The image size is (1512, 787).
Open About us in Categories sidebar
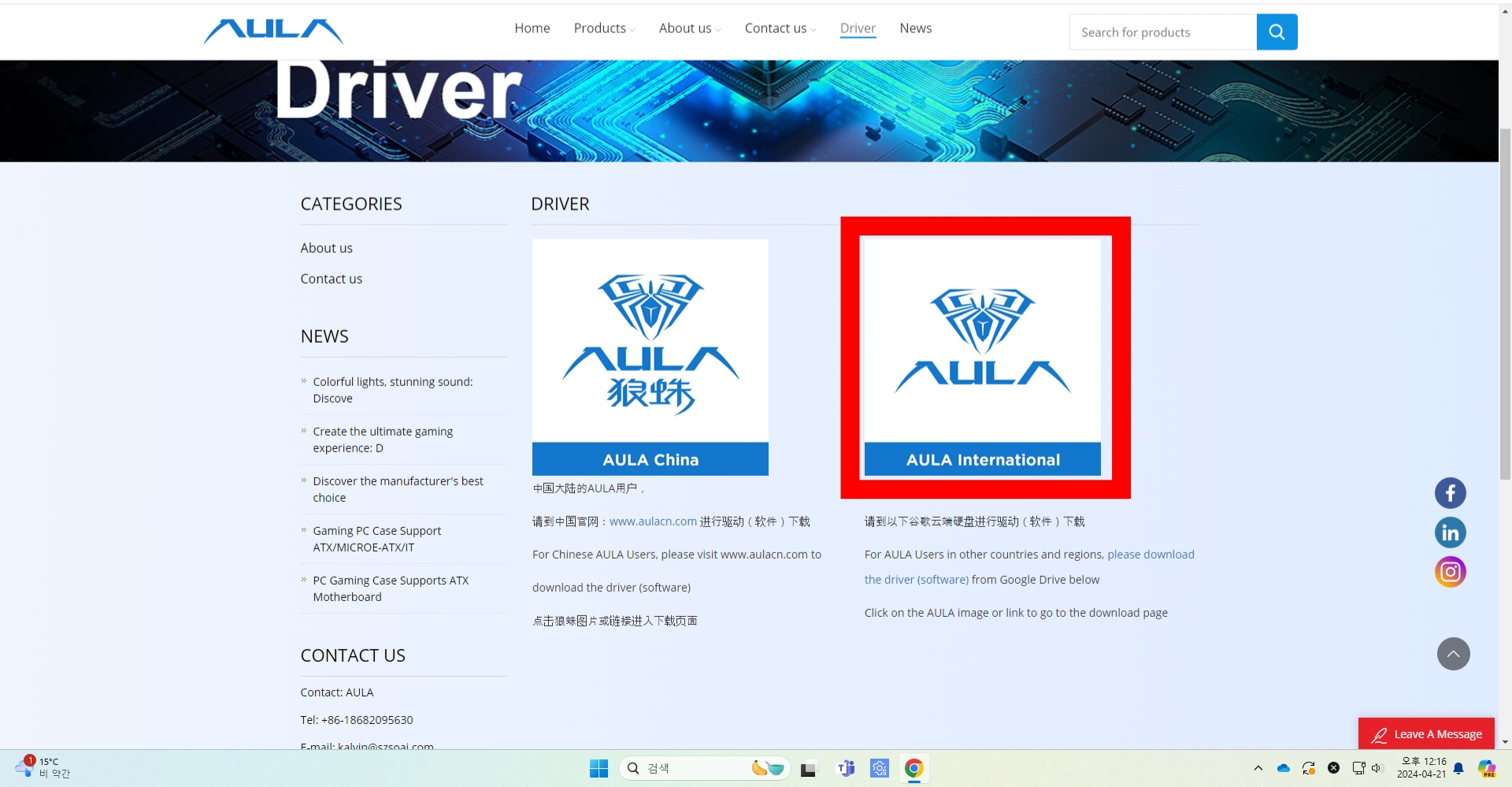(326, 248)
